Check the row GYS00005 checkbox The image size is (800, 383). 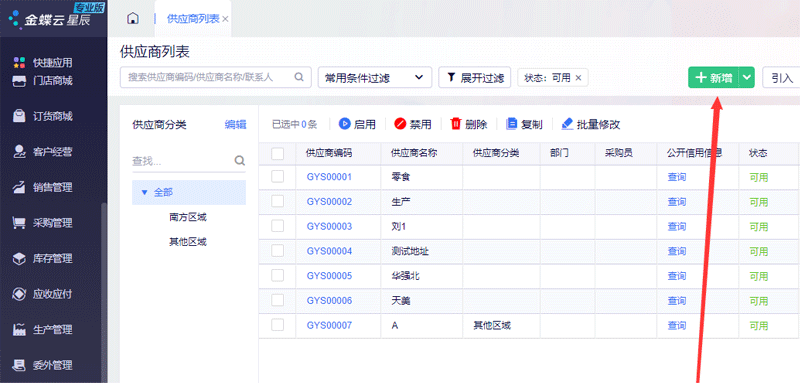278,275
